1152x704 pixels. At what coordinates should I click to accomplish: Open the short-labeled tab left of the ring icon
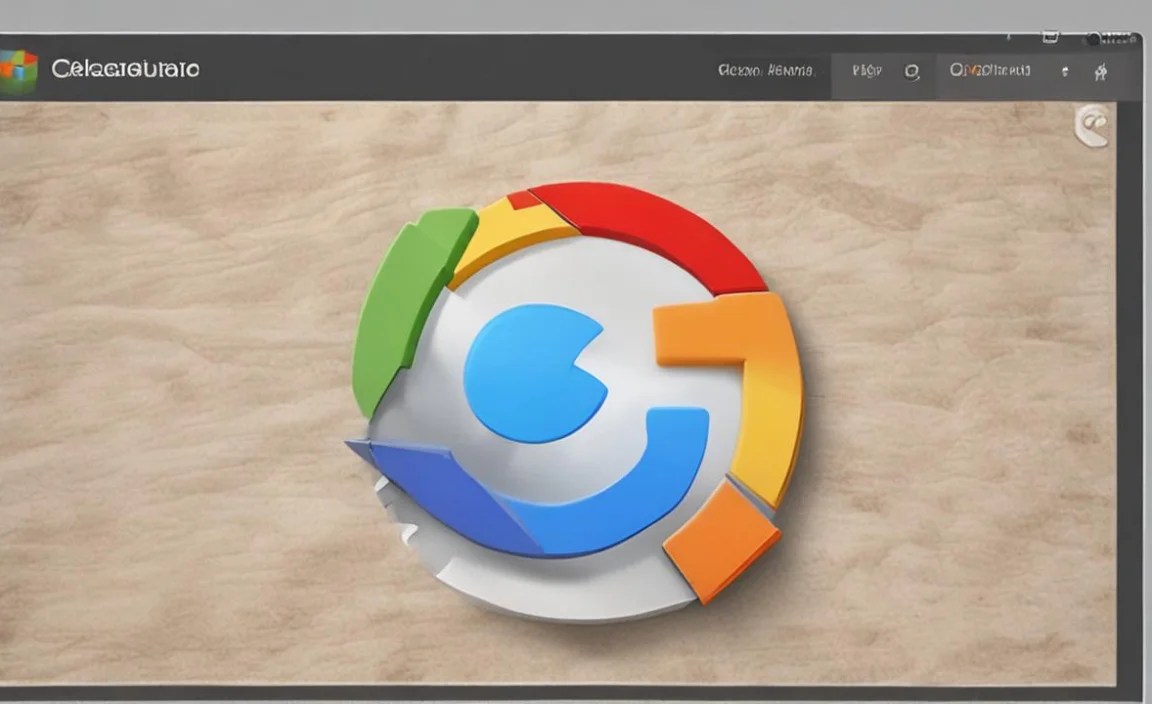click(867, 71)
